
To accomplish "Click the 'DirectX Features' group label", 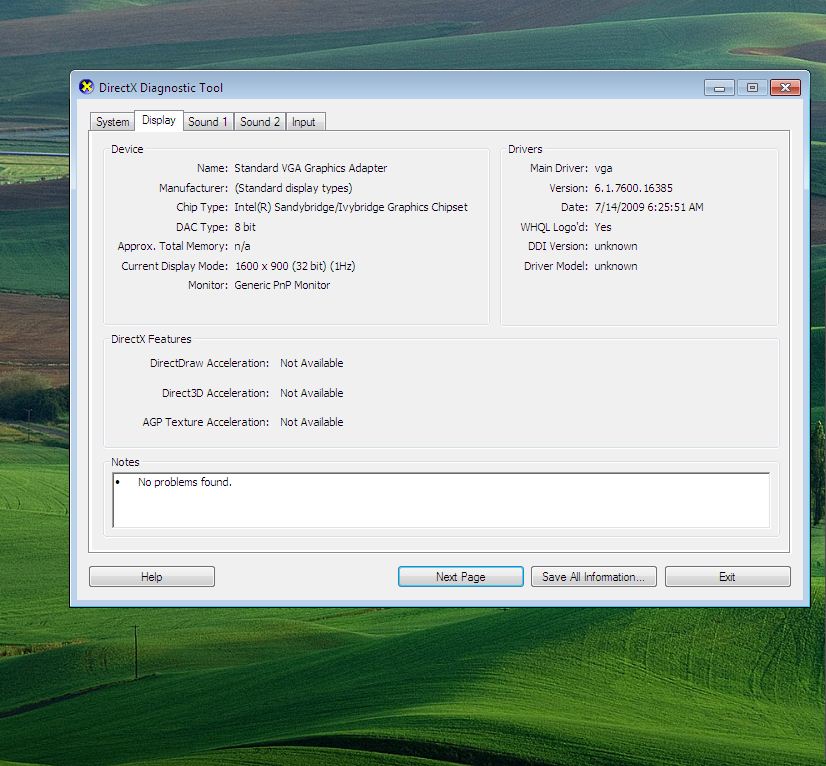I will coord(151,339).
